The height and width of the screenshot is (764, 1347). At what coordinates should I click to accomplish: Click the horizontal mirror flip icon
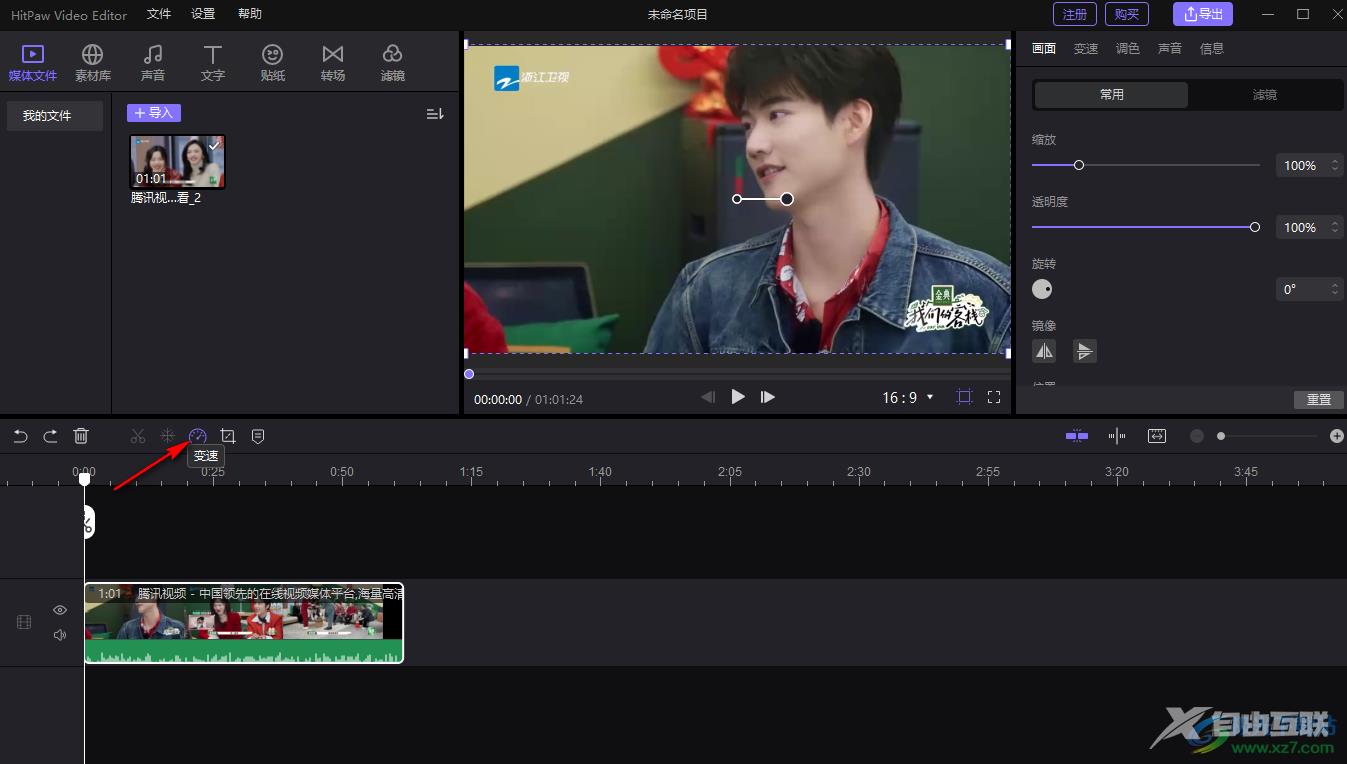click(1044, 351)
